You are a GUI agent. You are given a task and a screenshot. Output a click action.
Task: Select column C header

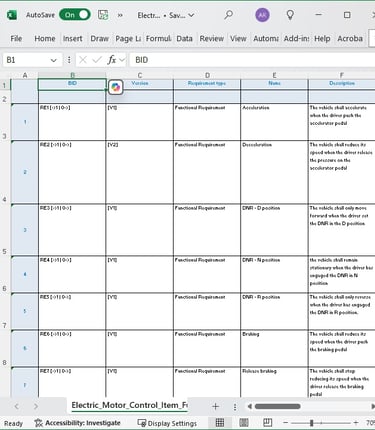[x=140, y=75]
